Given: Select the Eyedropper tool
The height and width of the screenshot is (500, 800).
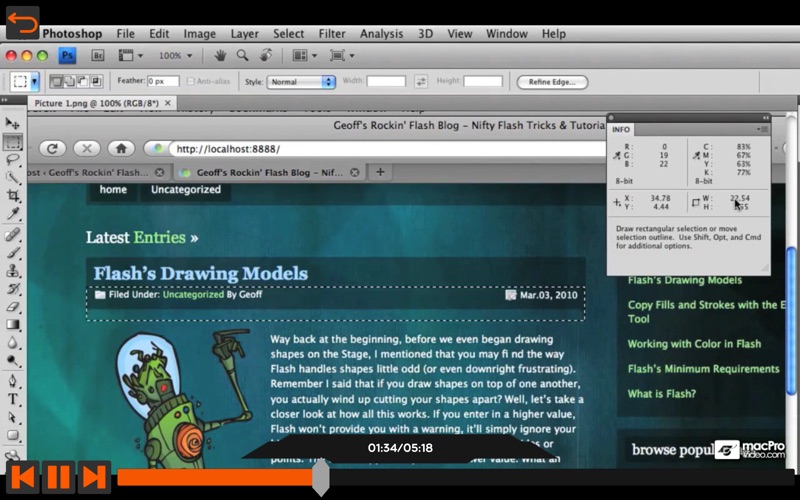Looking at the screenshot, I should pyautogui.click(x=13, y=214).
